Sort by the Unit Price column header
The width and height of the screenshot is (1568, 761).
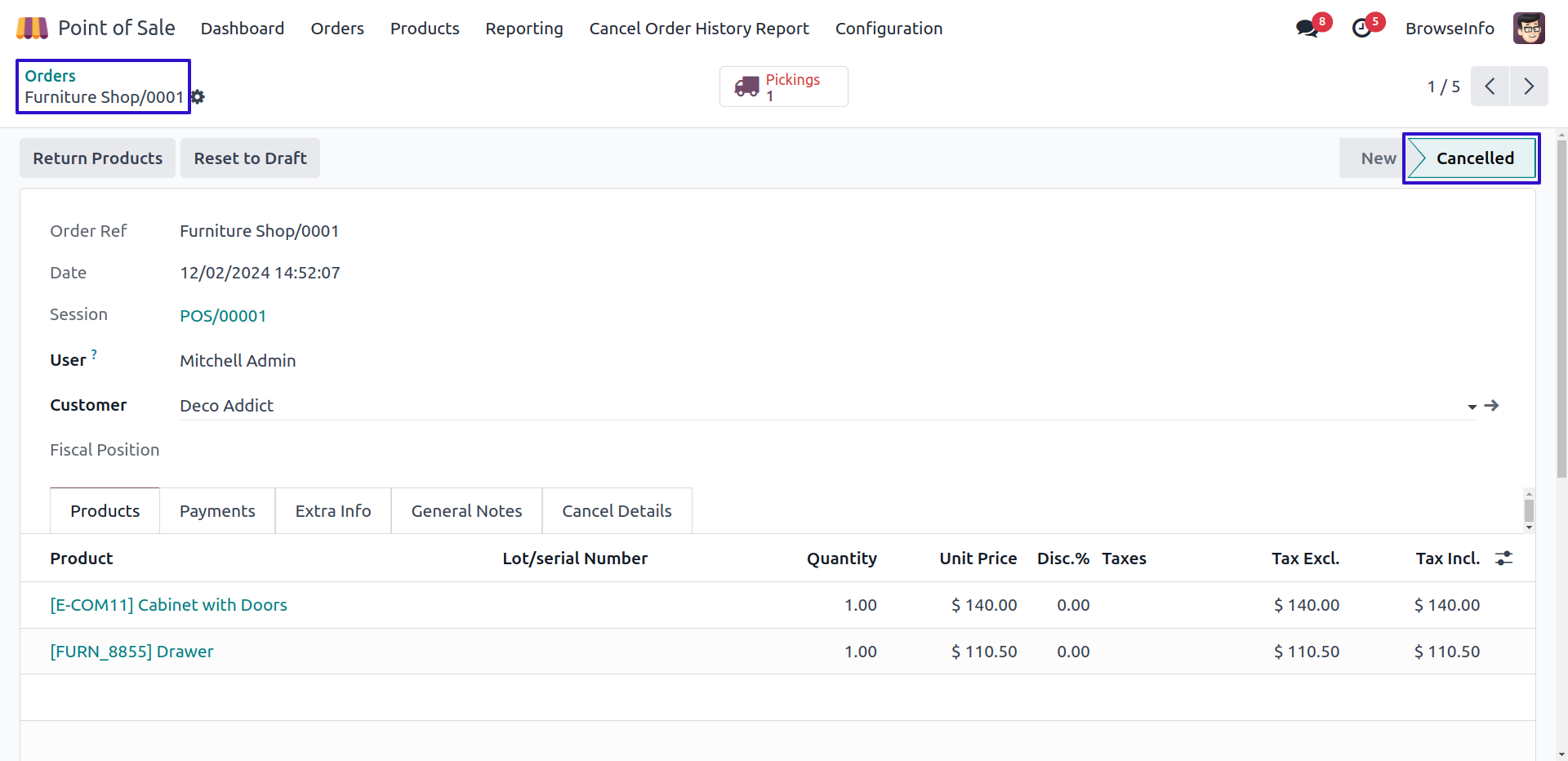[978, 559]
